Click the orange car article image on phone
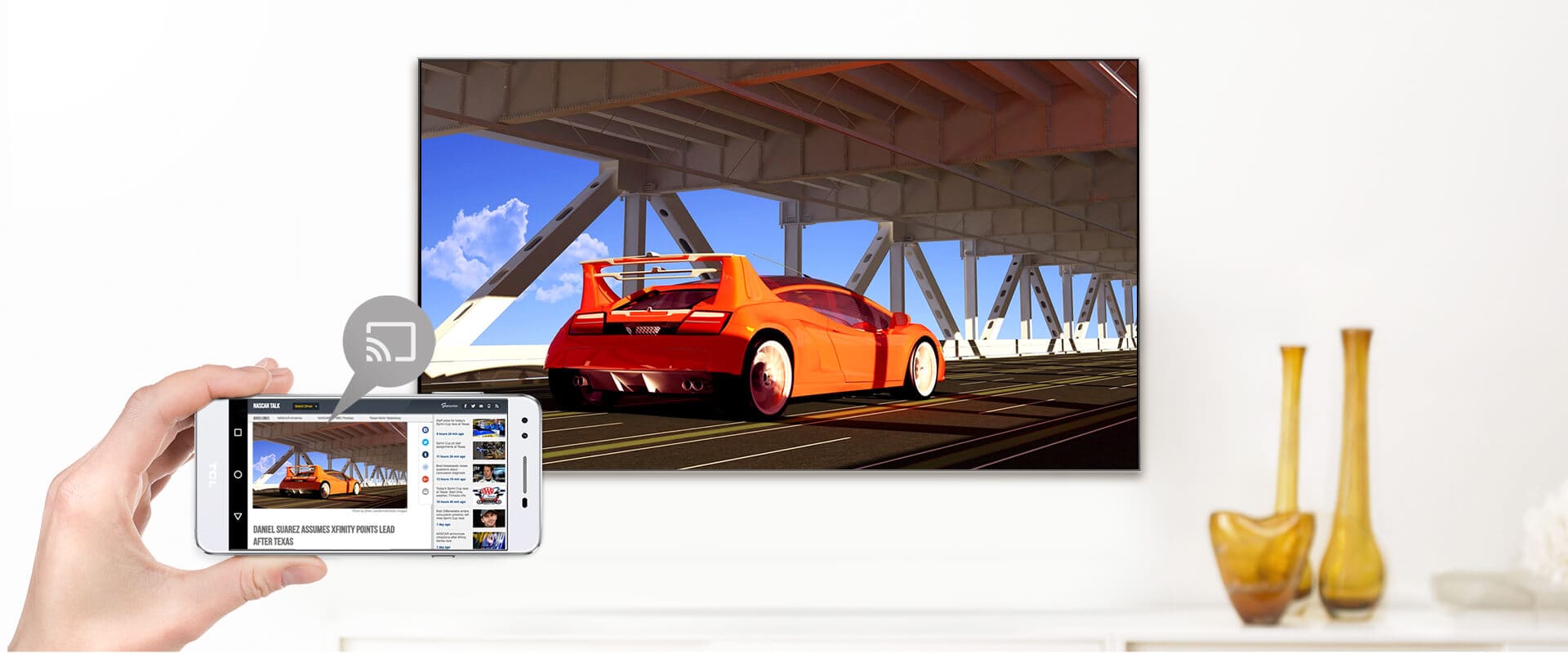Viewport: 1568px width, 653px height. [330, 464]
